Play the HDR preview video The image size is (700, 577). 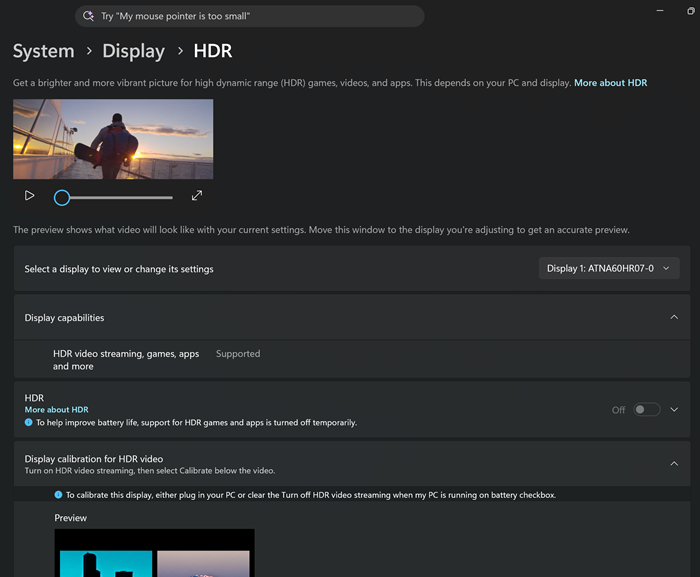[x=29, y=196]
